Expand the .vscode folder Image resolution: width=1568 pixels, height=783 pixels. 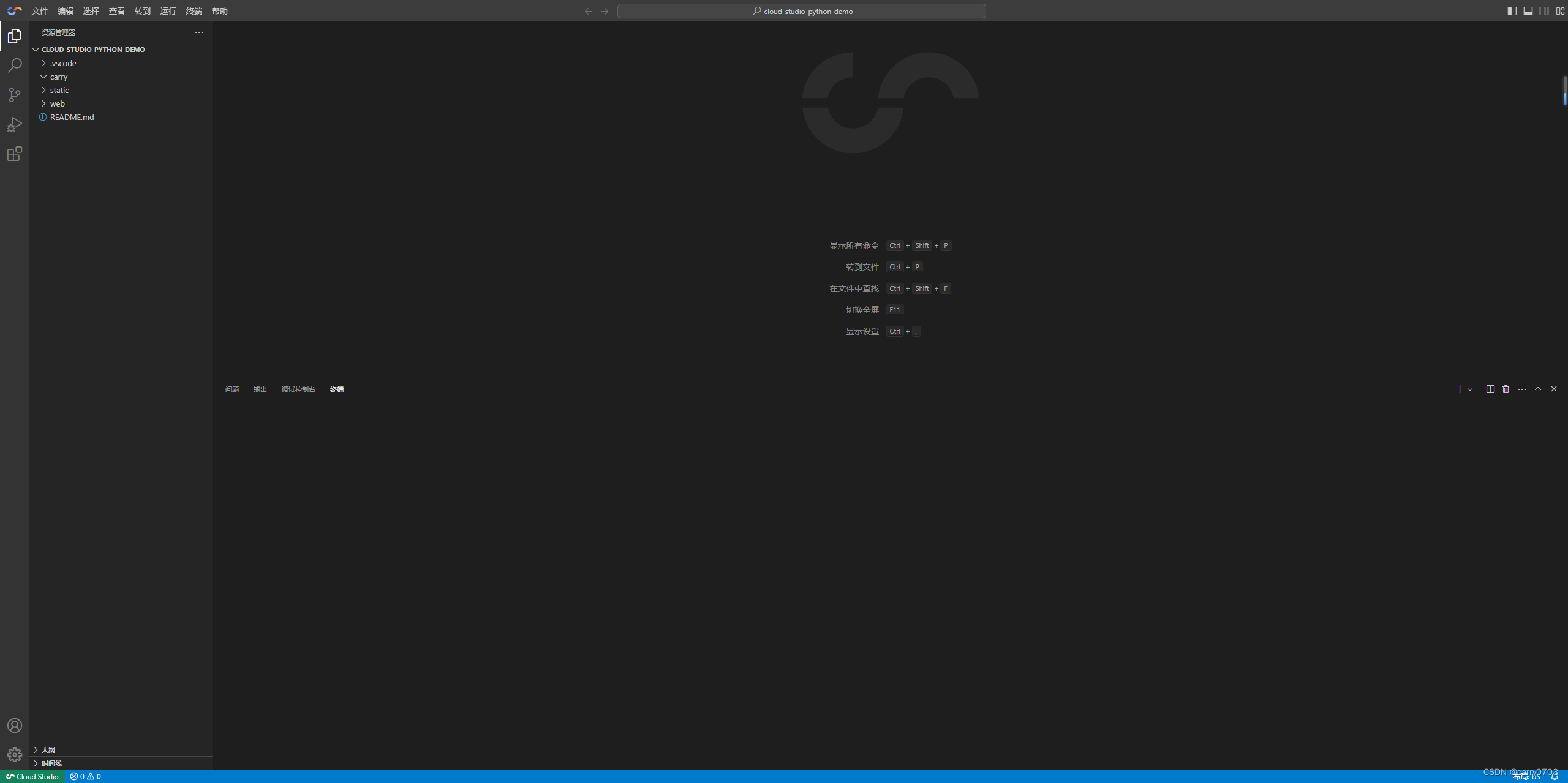tap(63, 63)
